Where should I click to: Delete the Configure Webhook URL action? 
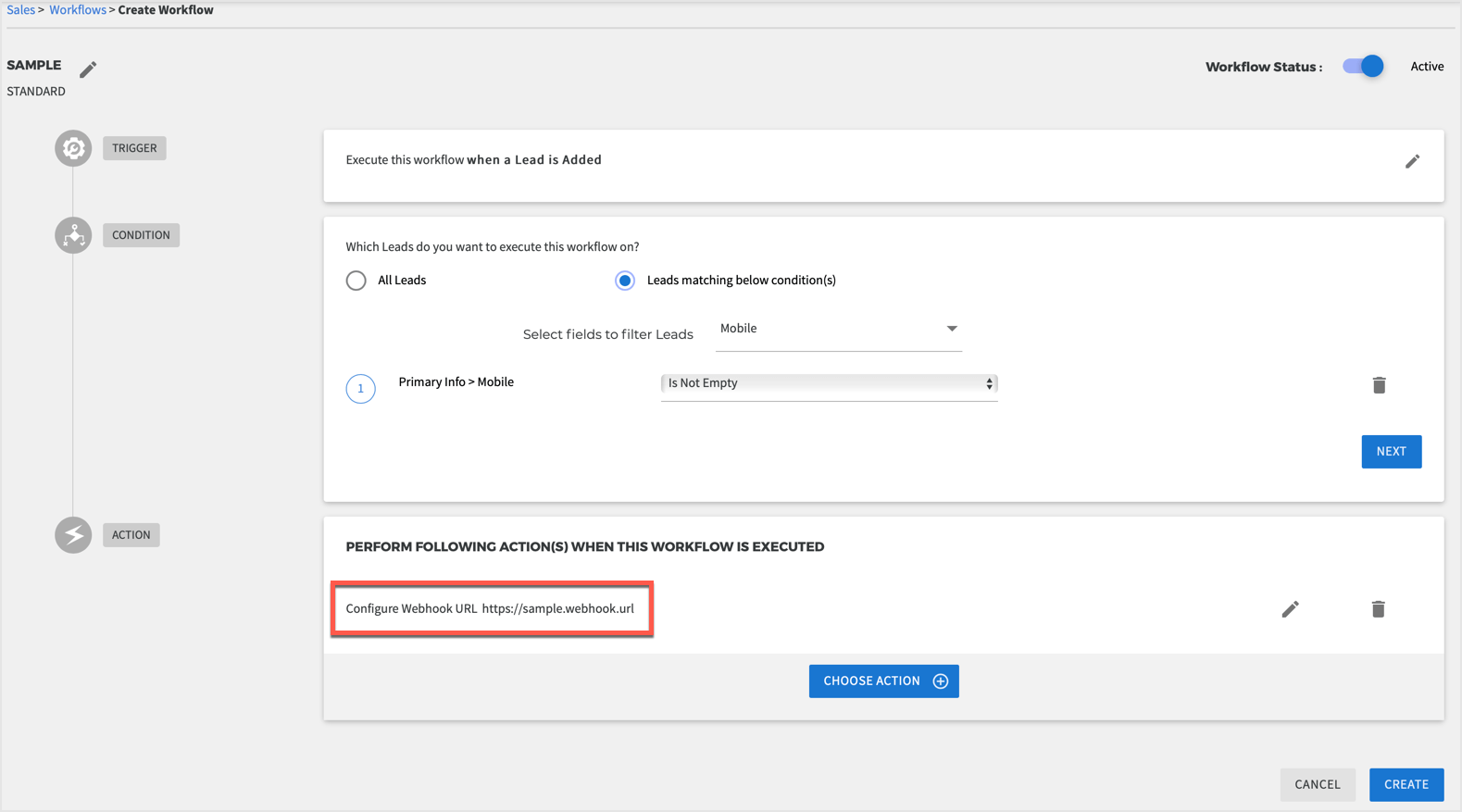1378,609
